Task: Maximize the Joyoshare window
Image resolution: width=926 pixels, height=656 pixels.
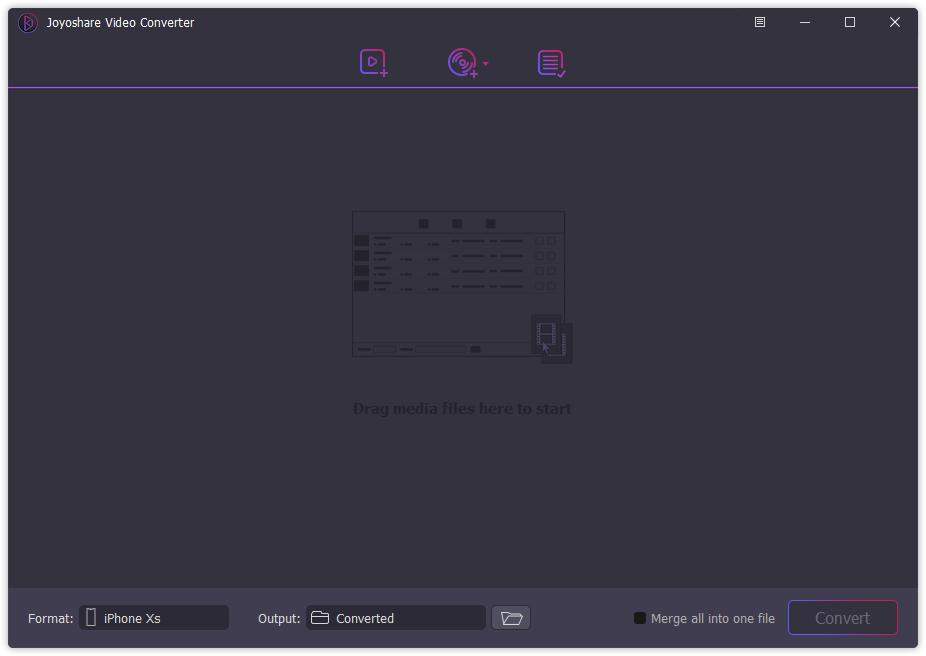Action: click(x=849, y=21)
